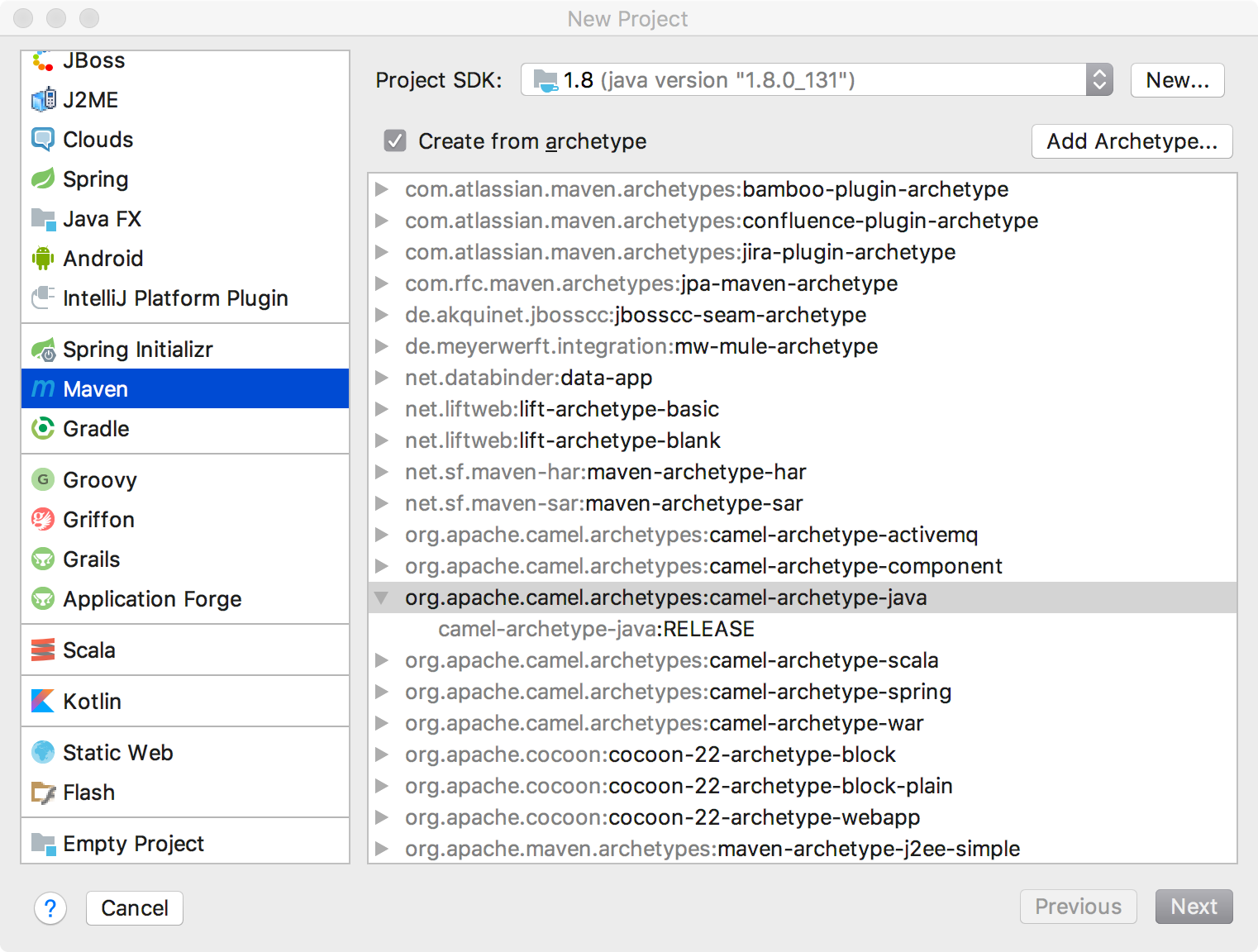Click the Static Web globe icon
The image size is (1258, 952).
tap(43, 752)
